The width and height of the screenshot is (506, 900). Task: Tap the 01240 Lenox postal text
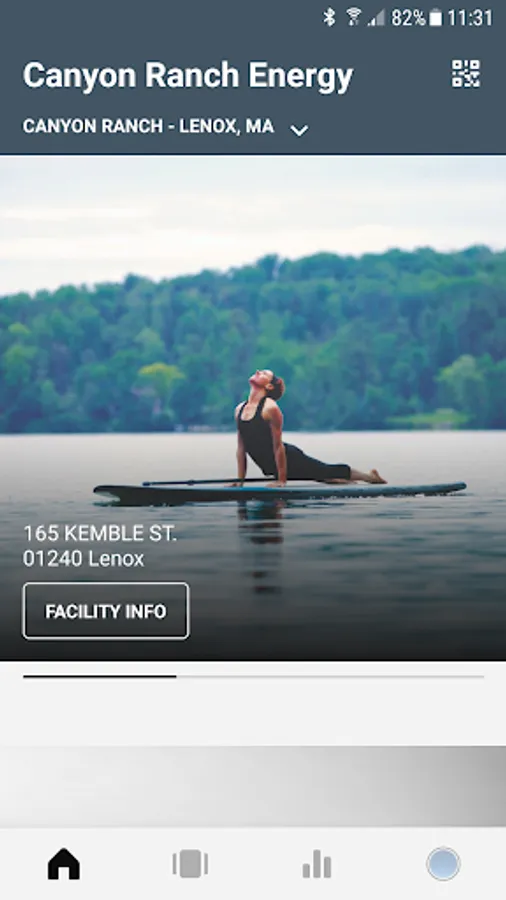tap(84, 558)
